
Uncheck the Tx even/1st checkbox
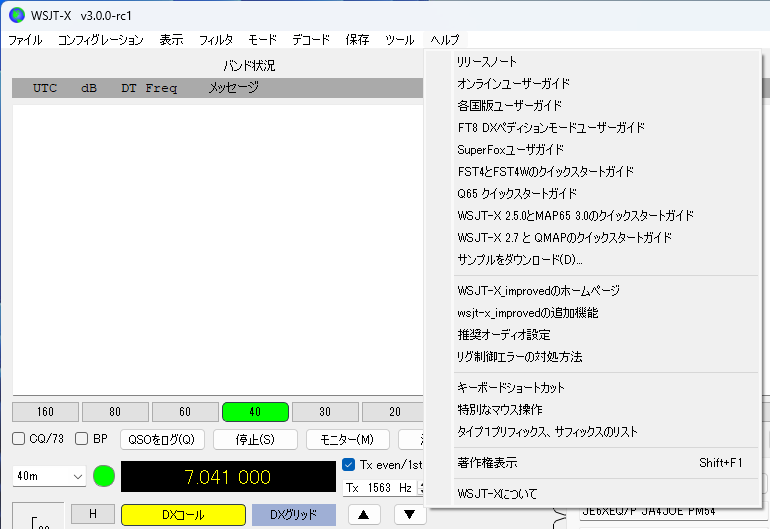[x=349, y=464]
